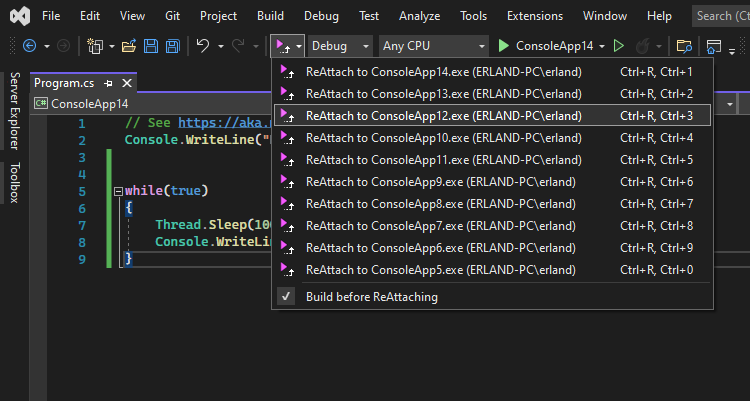Toggle the ReAttach dropdown arrow

click(x=298, y=46)
